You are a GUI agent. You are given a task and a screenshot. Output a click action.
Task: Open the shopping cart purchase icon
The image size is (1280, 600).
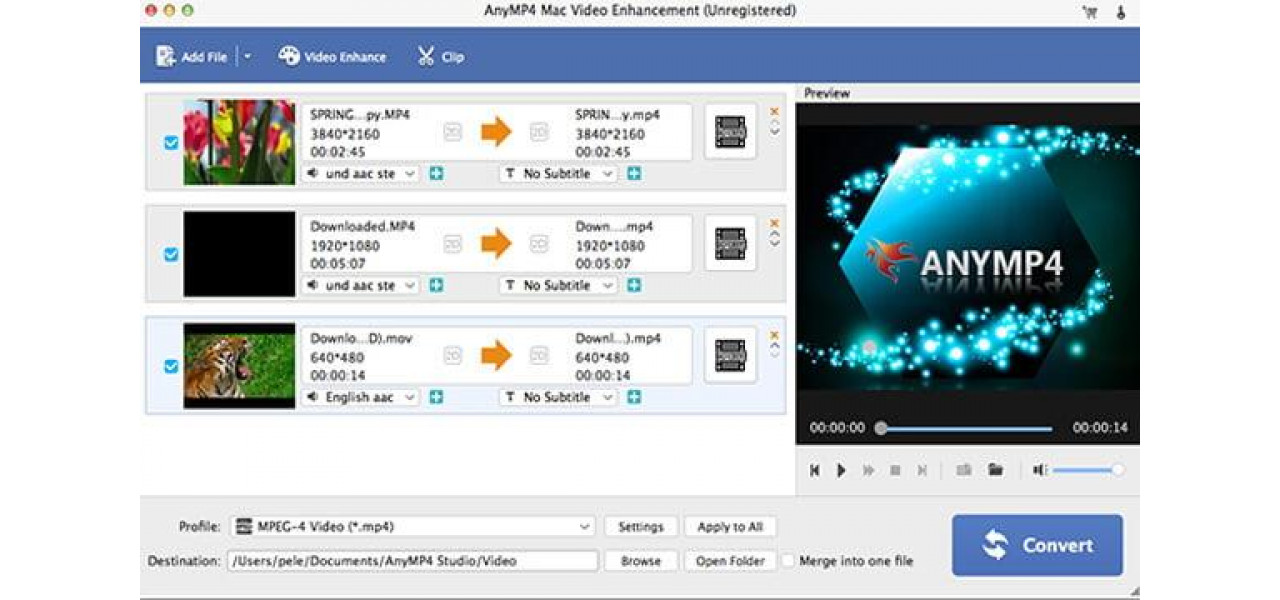coord(1089,12)
